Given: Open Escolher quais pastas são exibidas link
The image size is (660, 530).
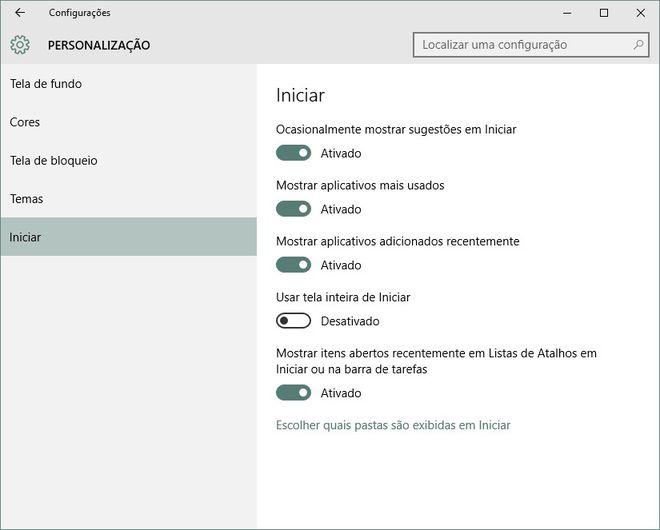Looking at the screenshot, I should [x=393, y=425].
